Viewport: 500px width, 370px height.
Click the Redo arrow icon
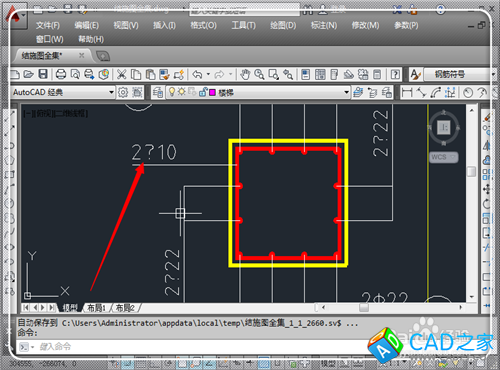(x=219, y=74)
